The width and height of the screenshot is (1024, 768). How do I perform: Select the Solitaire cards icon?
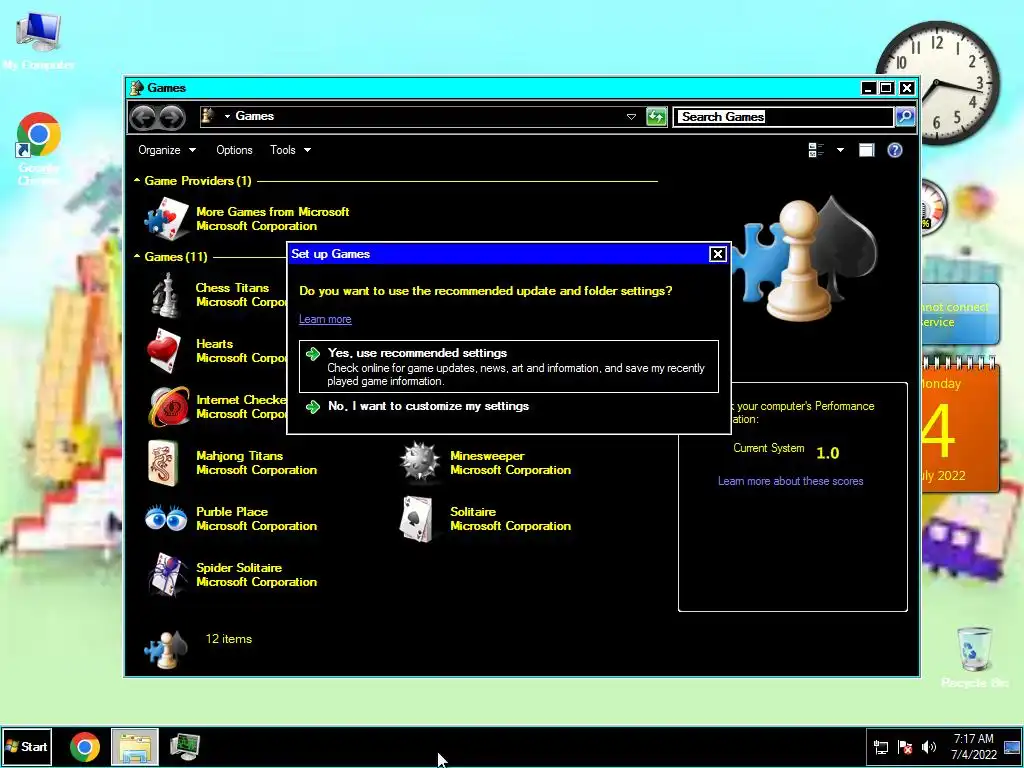pos(417,519)
